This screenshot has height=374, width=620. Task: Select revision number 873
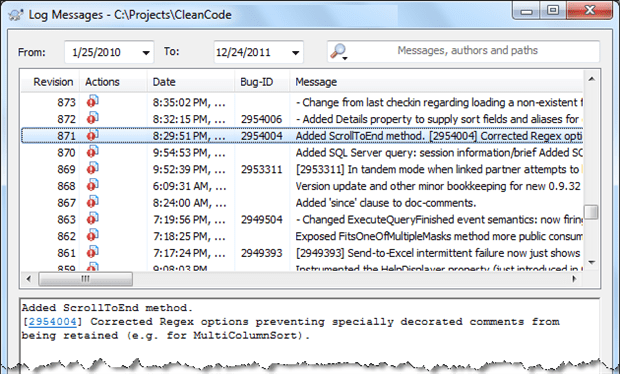(66, 102)
